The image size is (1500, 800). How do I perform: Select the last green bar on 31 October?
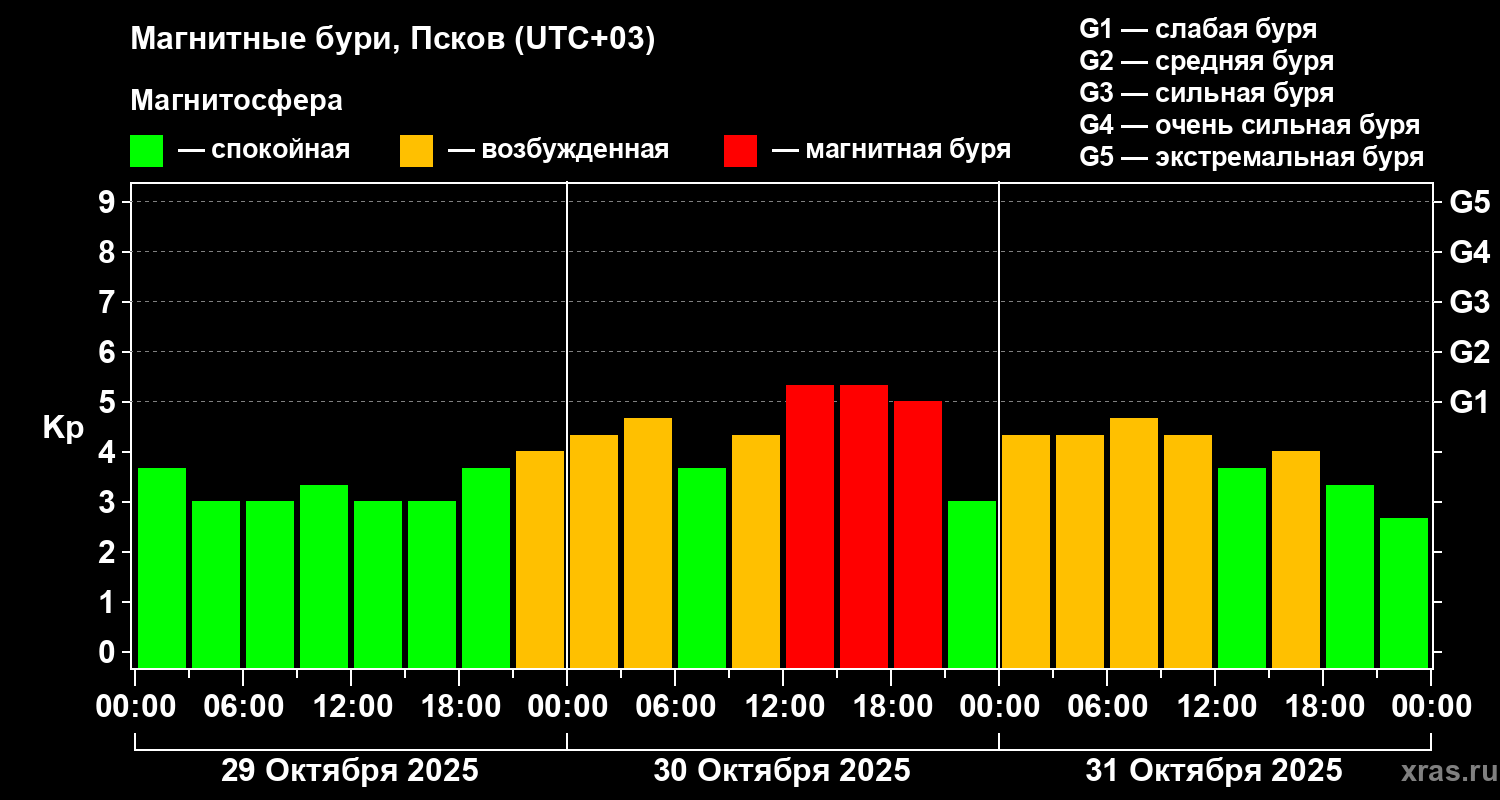pyautogui.click(x=1404, y=593)
